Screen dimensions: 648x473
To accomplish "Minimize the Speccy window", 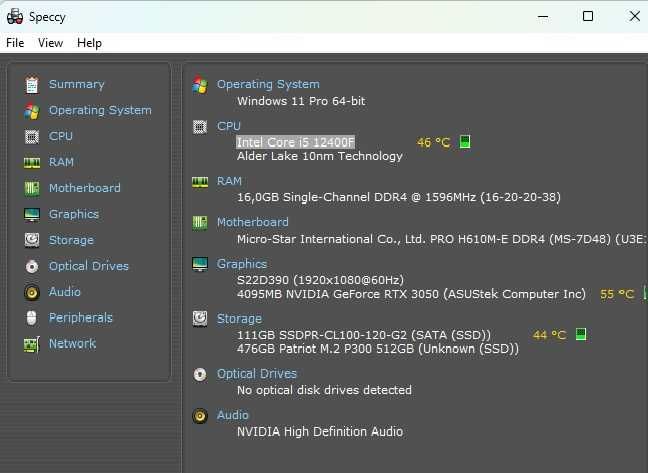I will 543,17.
